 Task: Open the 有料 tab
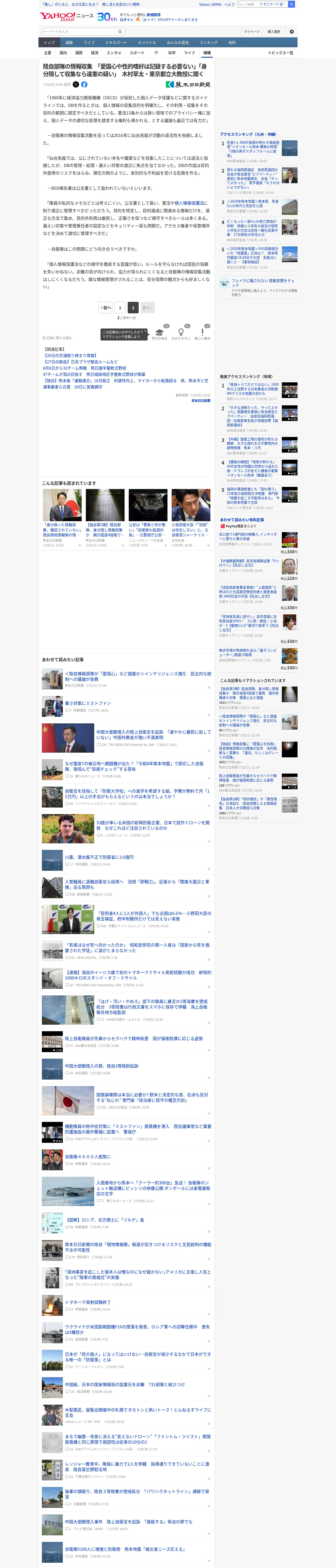click(x=232, y=43)
